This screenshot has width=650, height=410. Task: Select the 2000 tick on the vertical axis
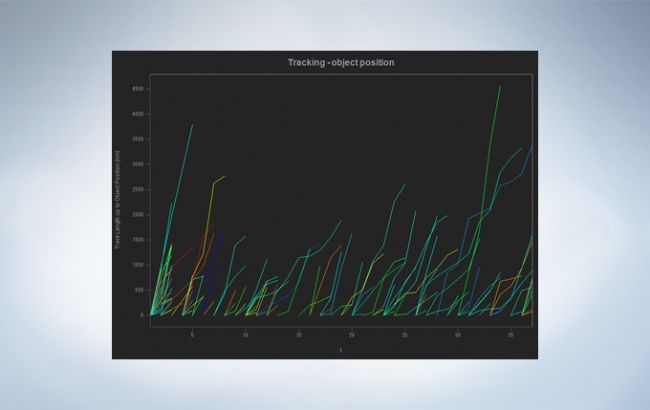pos(140,214)
